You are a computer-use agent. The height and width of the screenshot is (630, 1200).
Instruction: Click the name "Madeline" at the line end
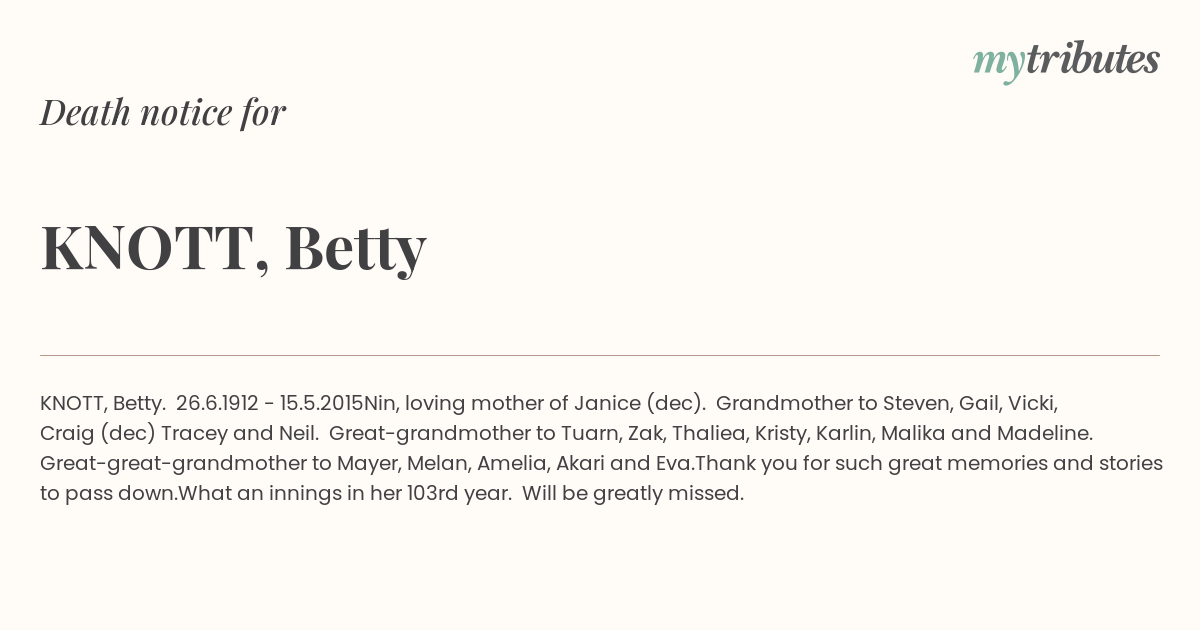(1047, 434)
